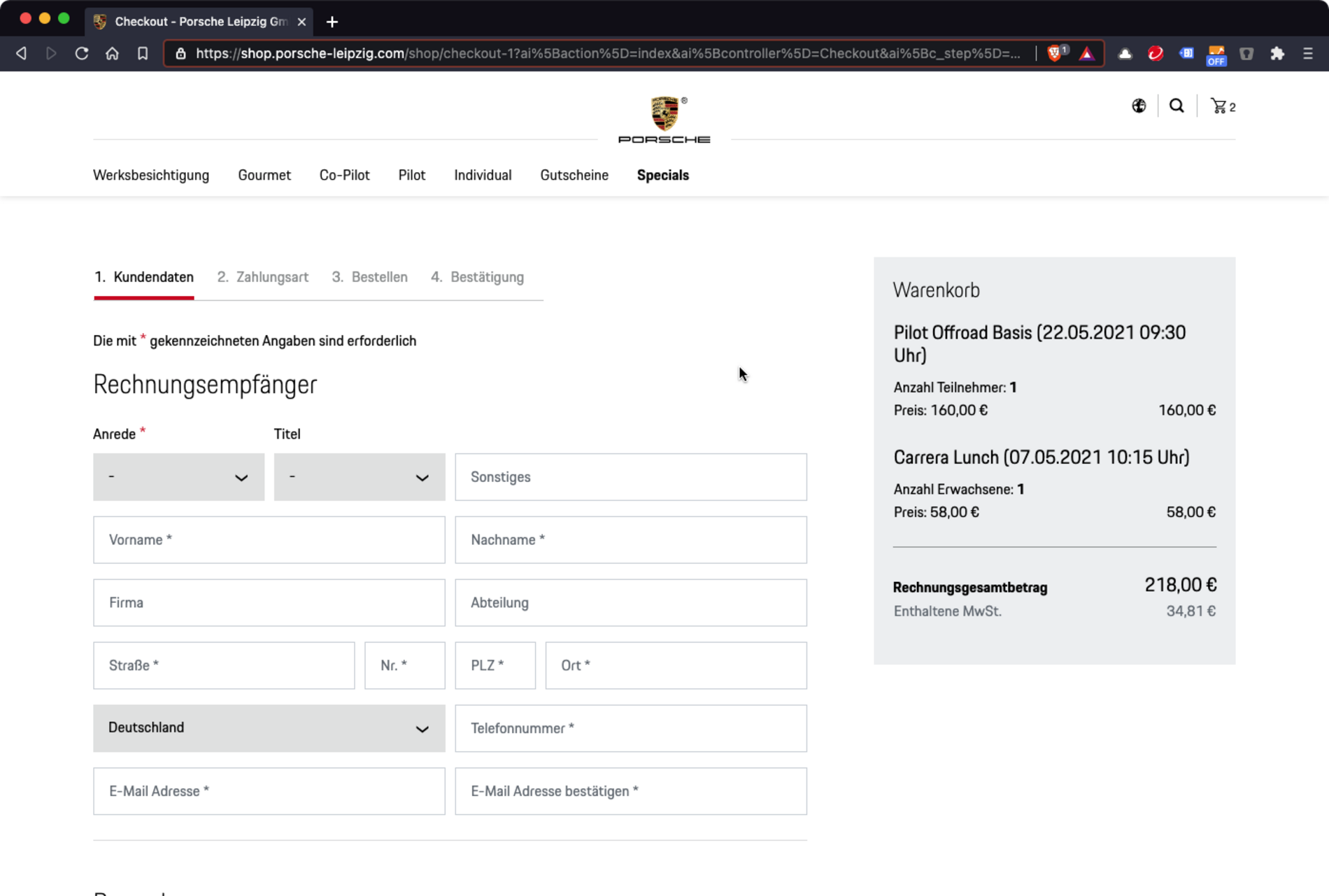Screen dimensions: 1329x896
Task: Click the OFF badge extension icon
Action: pyautogui.click(x=1216, y=55)
